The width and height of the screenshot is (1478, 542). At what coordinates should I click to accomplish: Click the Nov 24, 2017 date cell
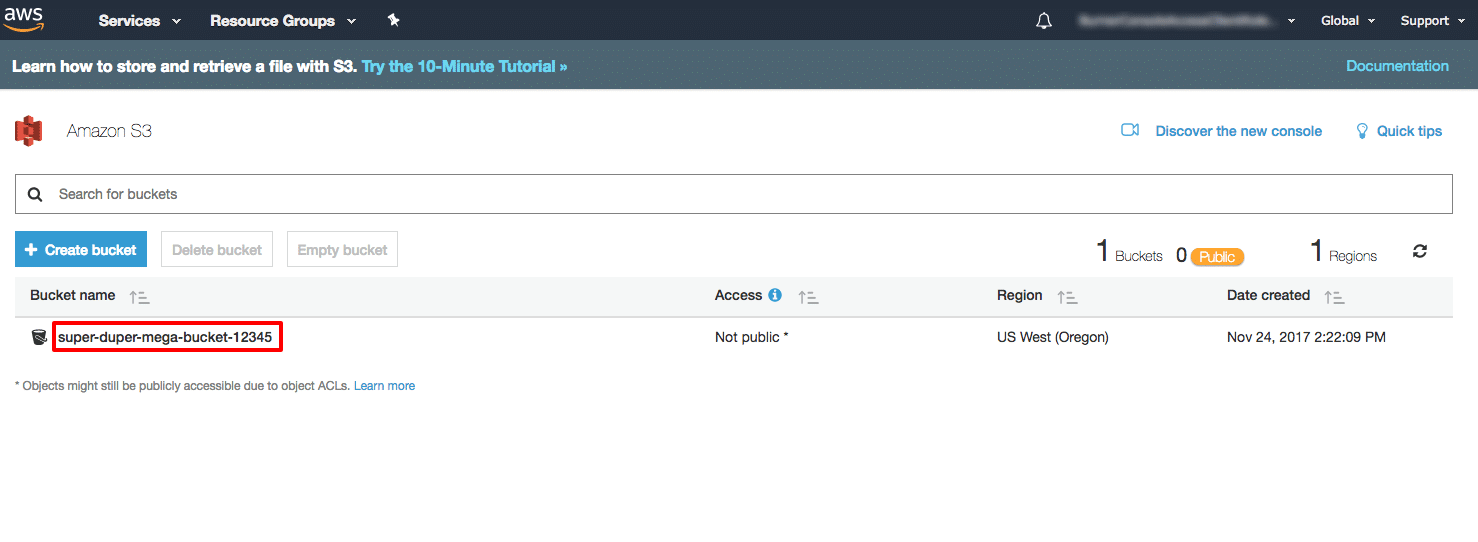coord(1306,337)
